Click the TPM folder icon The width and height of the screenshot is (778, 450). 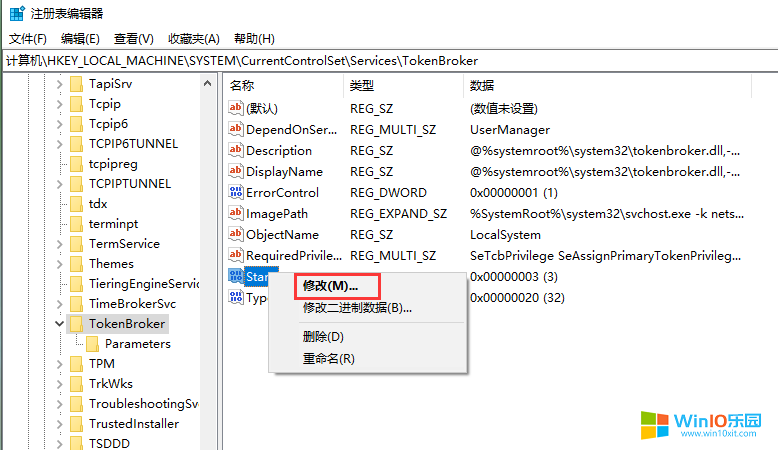tap(76, 364)
